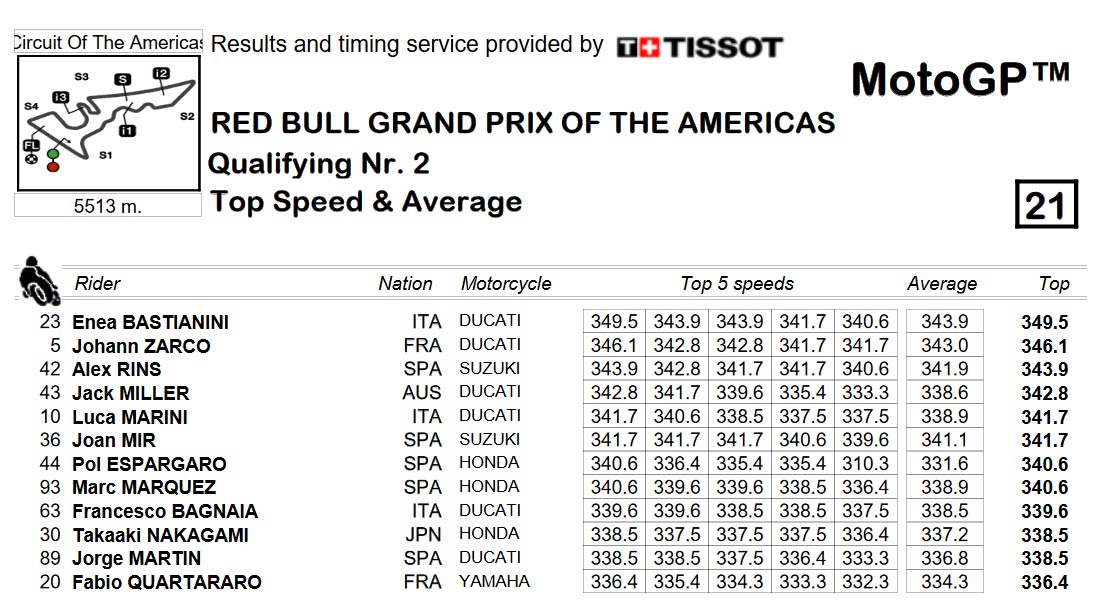Click the Rider column header
1094x608 pixels.
point(98,283)
